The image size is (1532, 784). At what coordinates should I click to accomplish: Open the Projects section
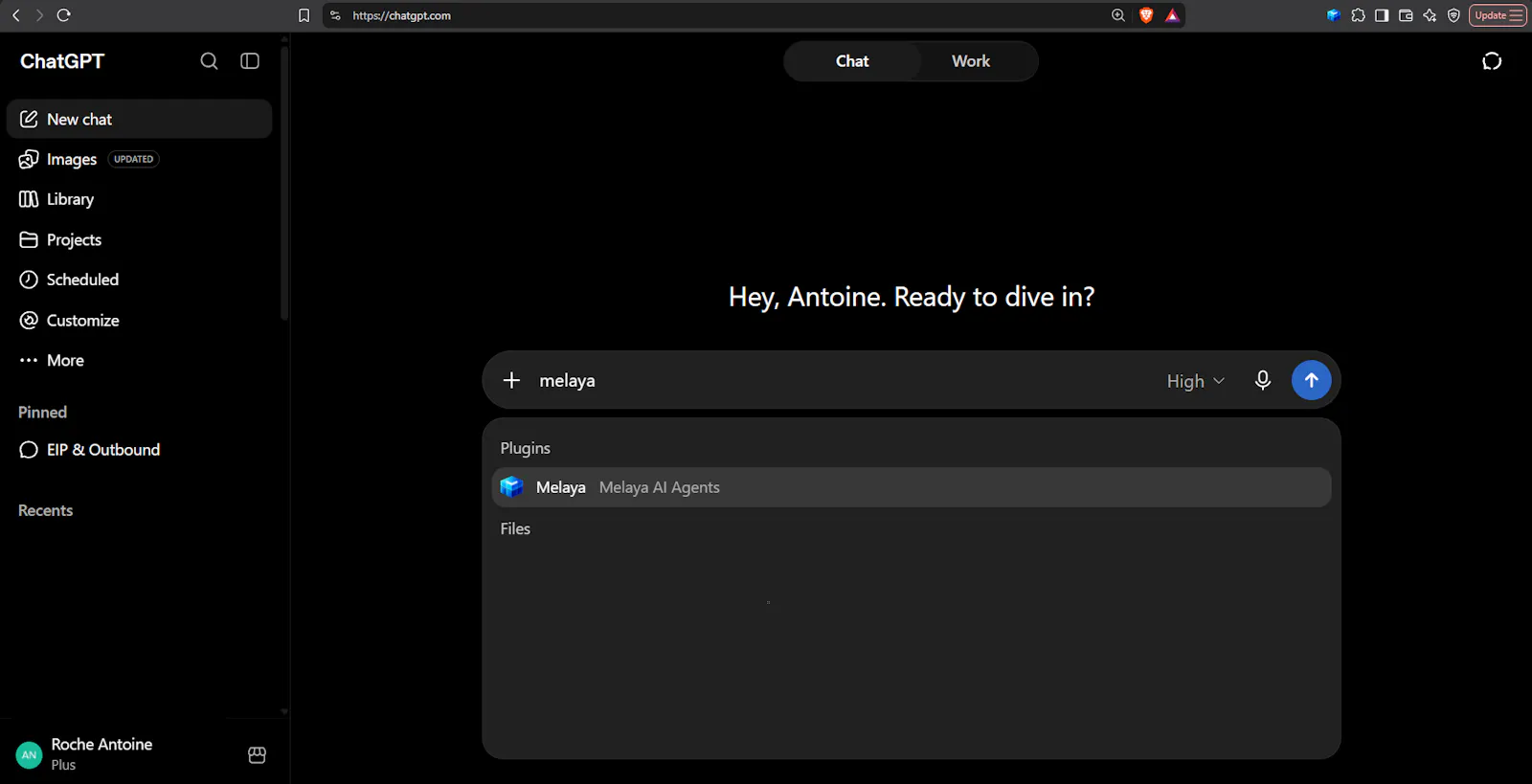tap(140, 239)
